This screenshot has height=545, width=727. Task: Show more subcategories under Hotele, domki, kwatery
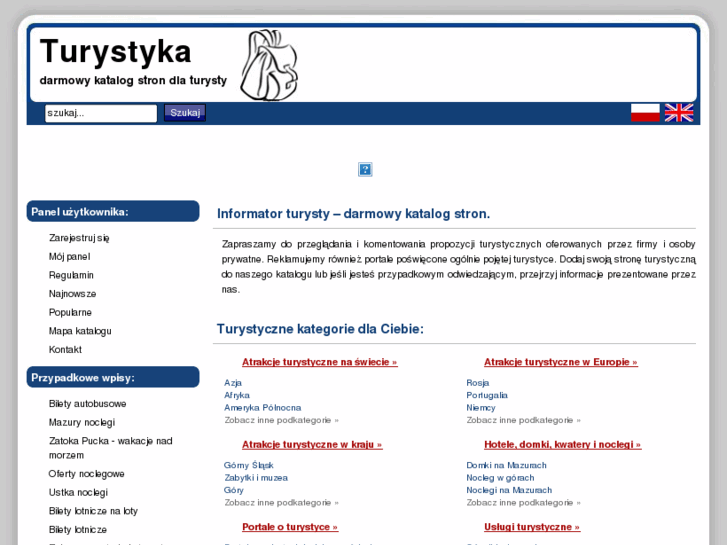pos(523,503)
